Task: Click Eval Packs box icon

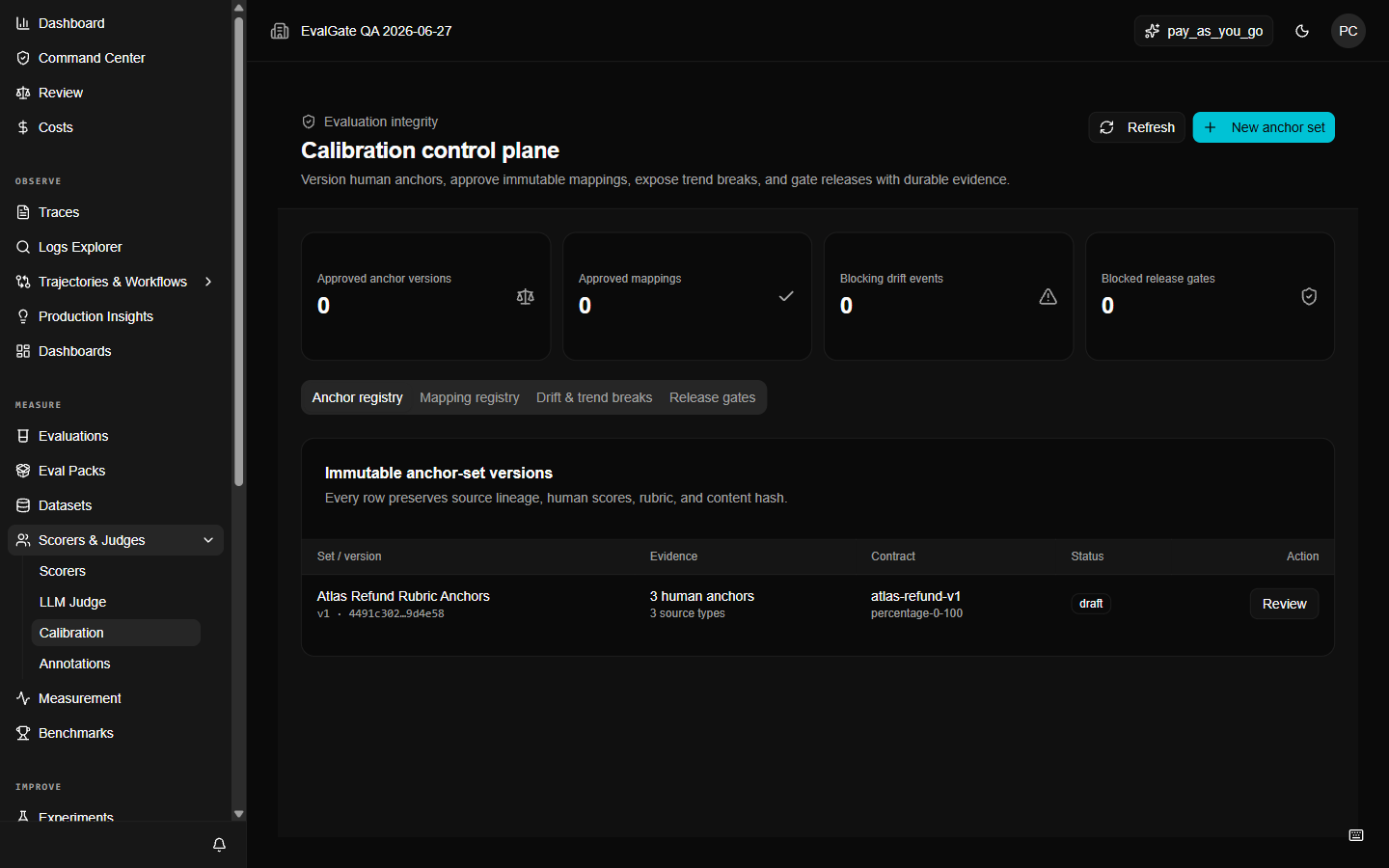Action: pyautogui.click(x=23, y=471)
